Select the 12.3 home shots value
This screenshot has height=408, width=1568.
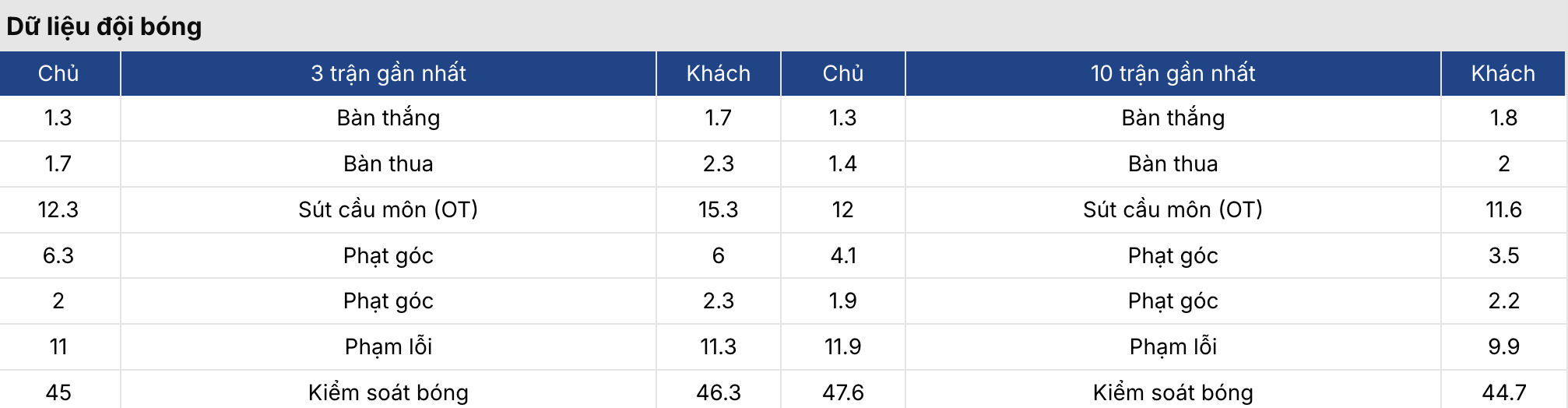coord(58,209)
